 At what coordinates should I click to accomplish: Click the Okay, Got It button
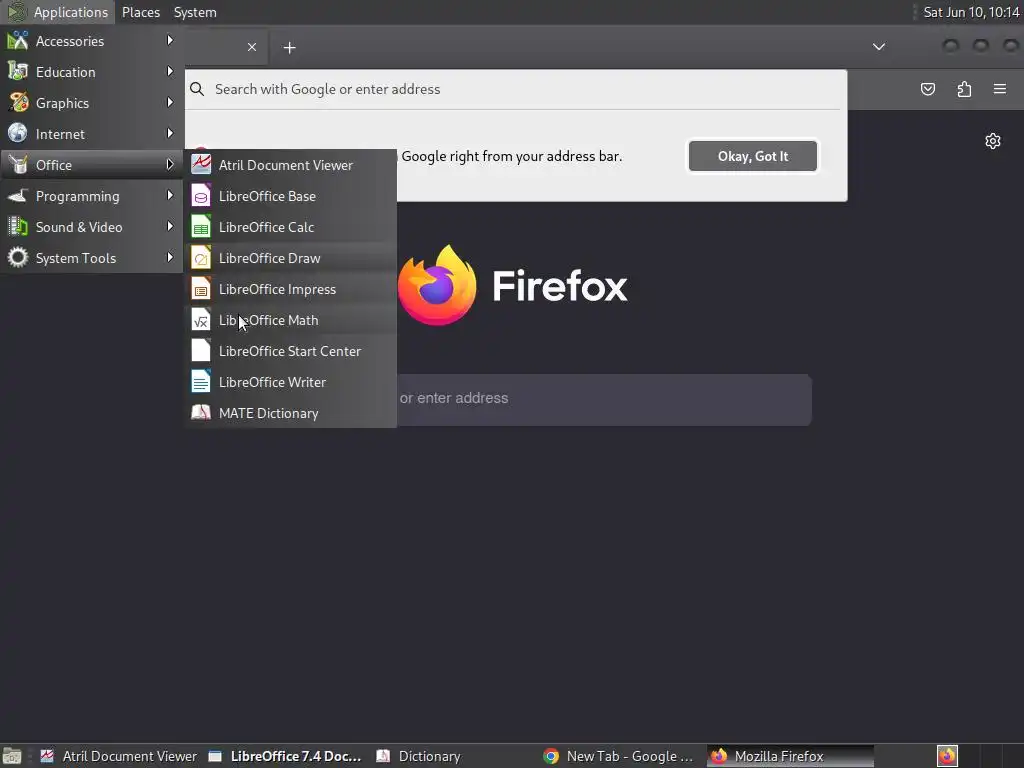click(x=753, y=156)
